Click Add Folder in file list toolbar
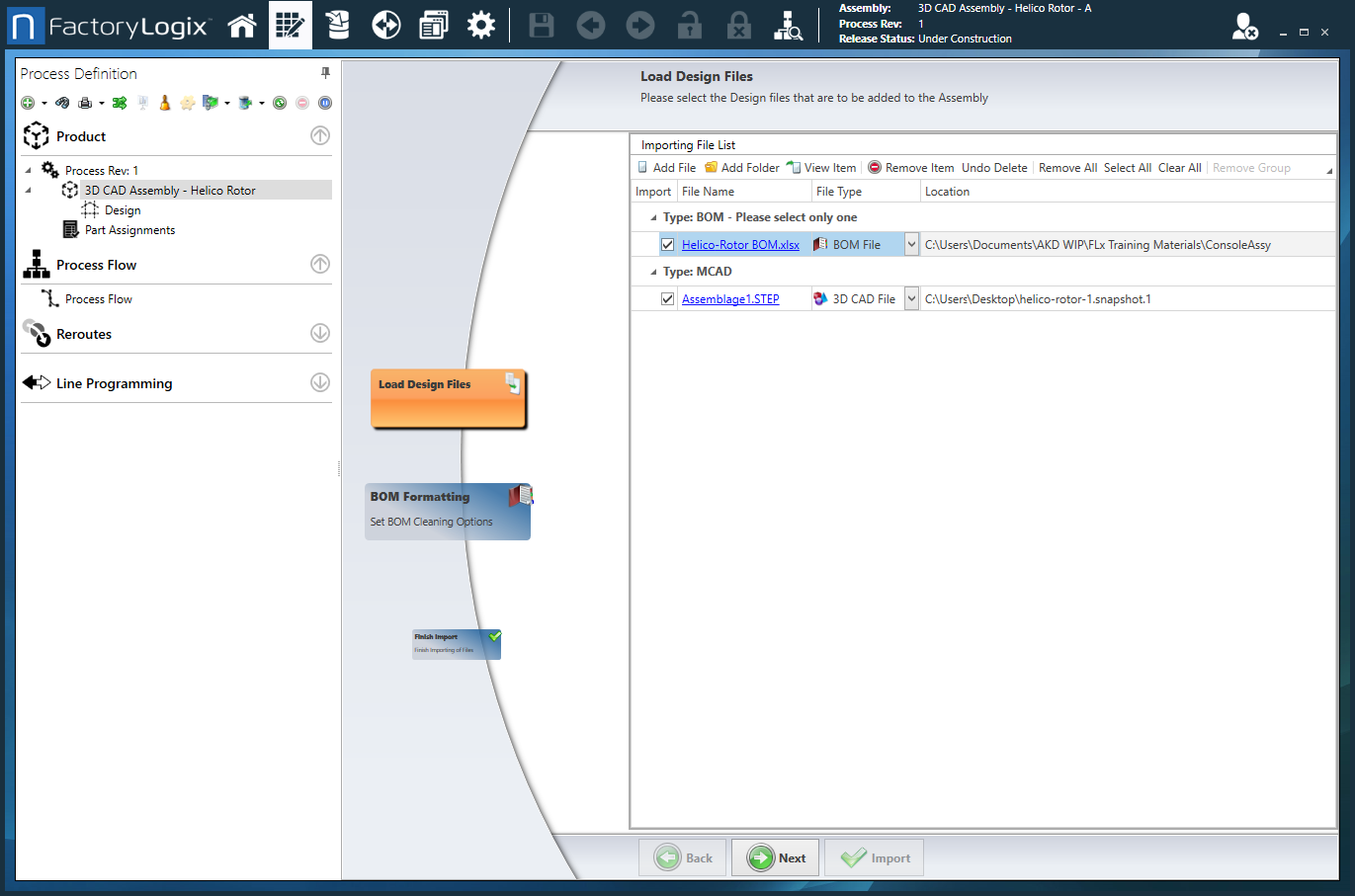 coord(742,168)
